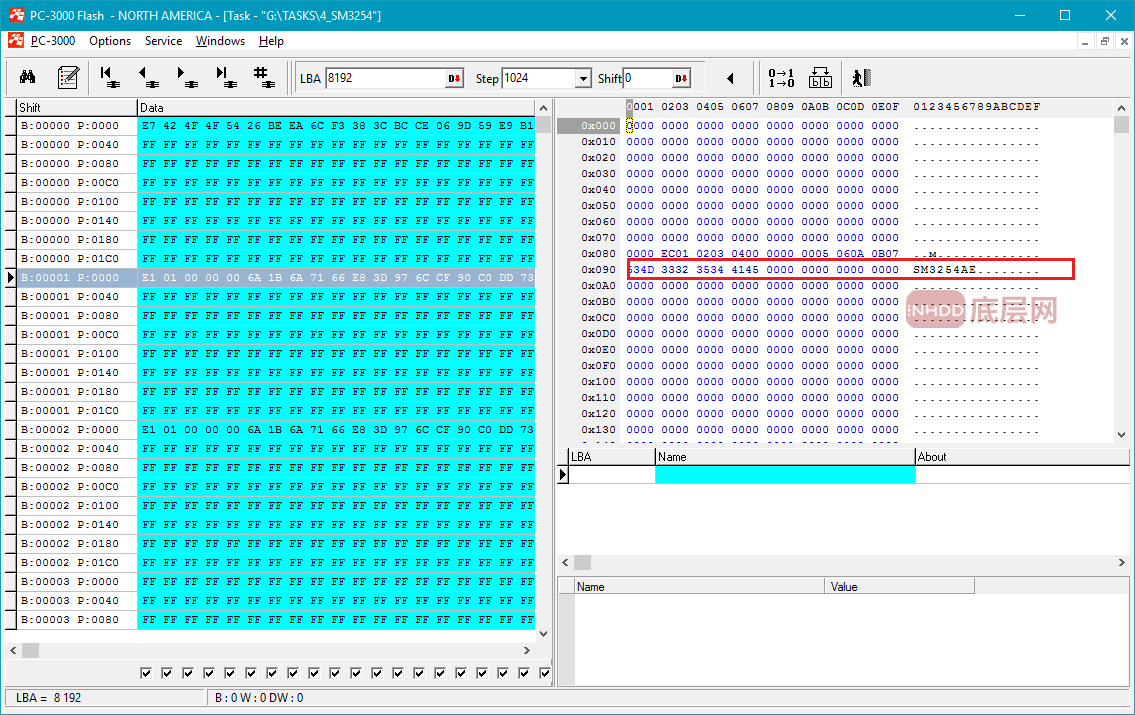Screen dimensions: 1135x715
Task: Open the Options menu
Action: 110,41
